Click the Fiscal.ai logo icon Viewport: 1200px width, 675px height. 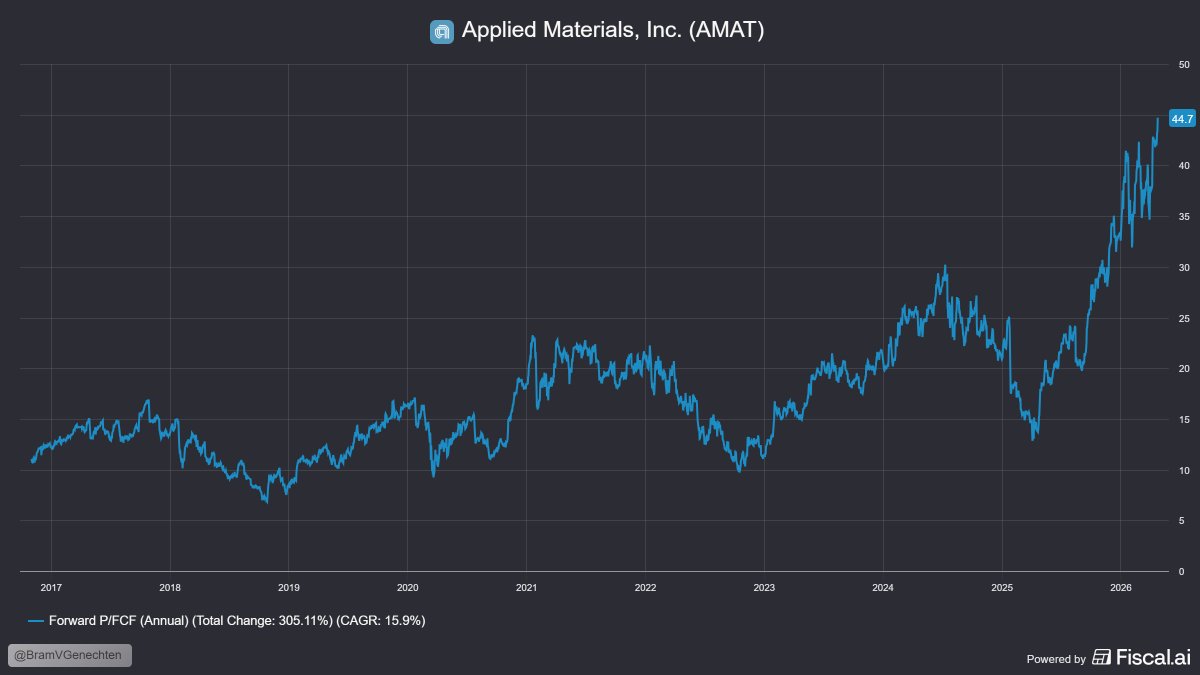click(x=1102, y=657)
